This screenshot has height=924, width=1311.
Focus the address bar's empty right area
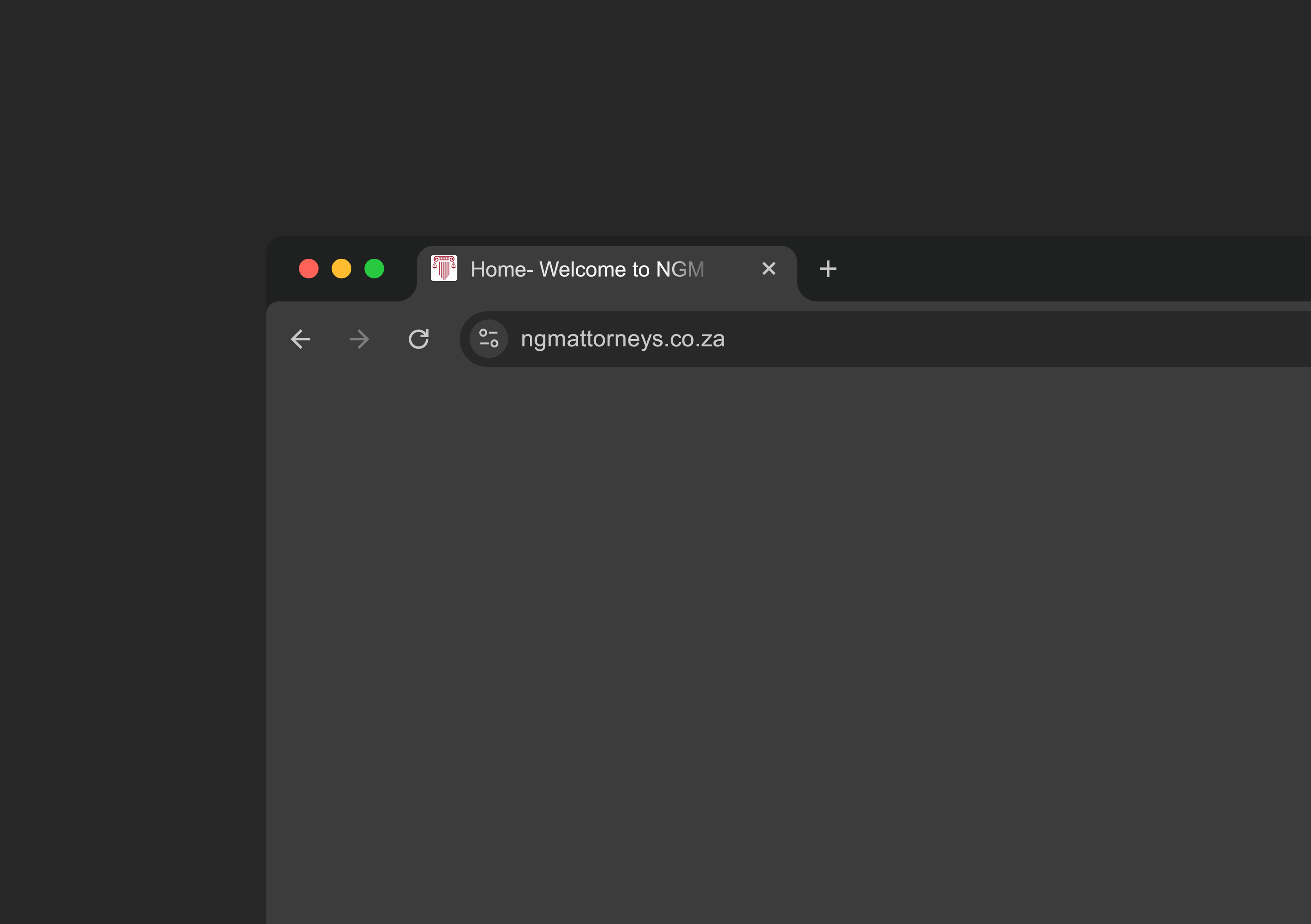[x=1028, y=339]
